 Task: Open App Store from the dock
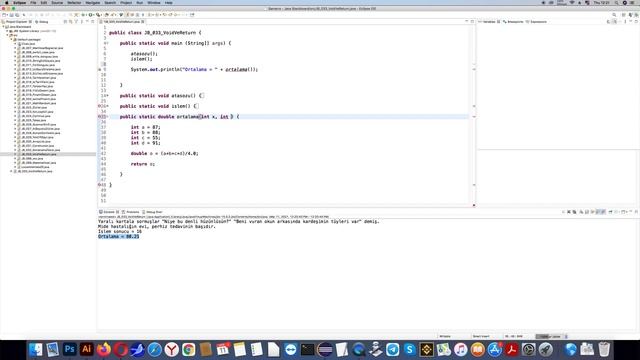(x=495, y=349)
